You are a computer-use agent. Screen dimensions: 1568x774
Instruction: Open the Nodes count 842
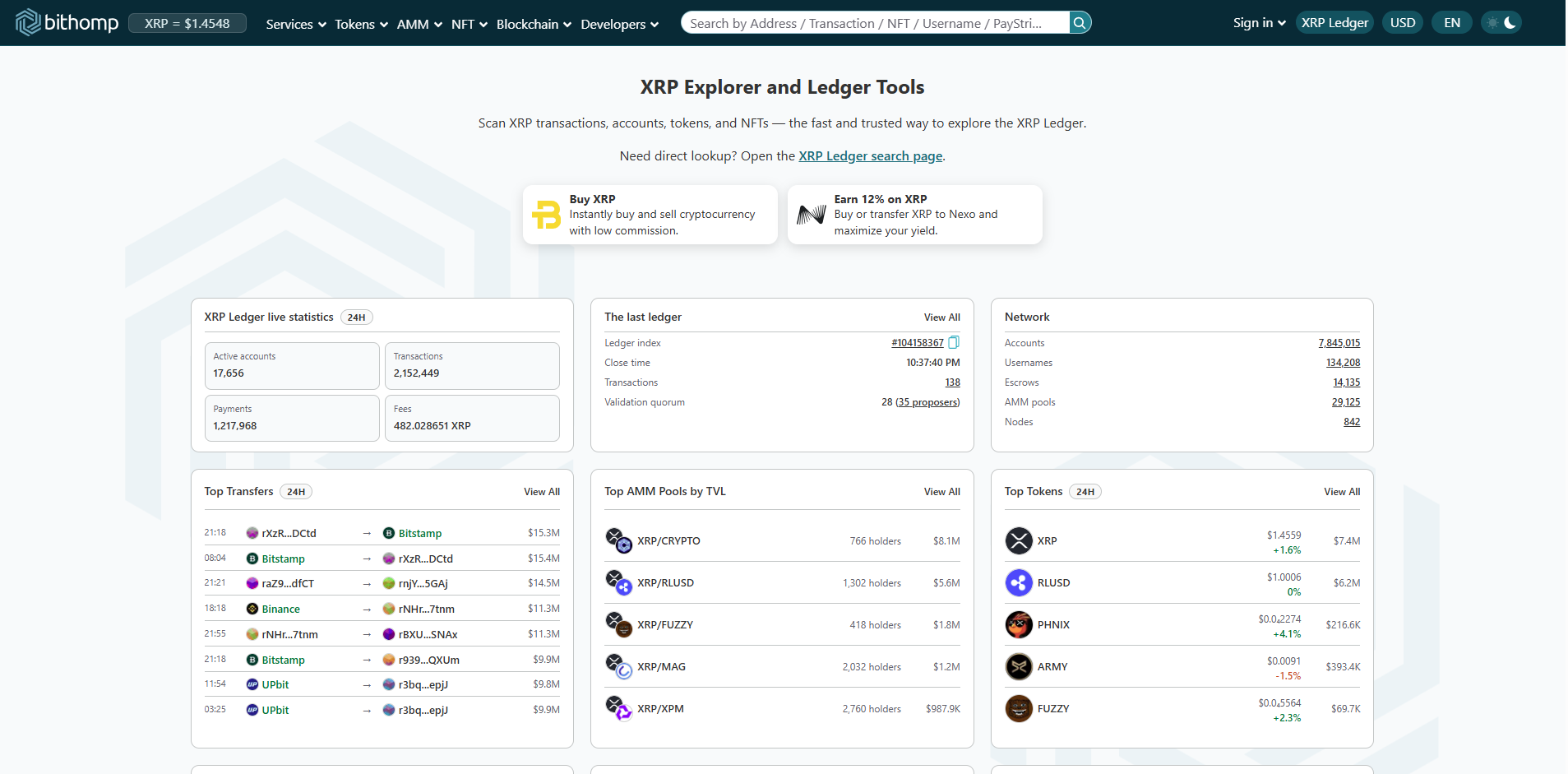(x=1352, y=422)
